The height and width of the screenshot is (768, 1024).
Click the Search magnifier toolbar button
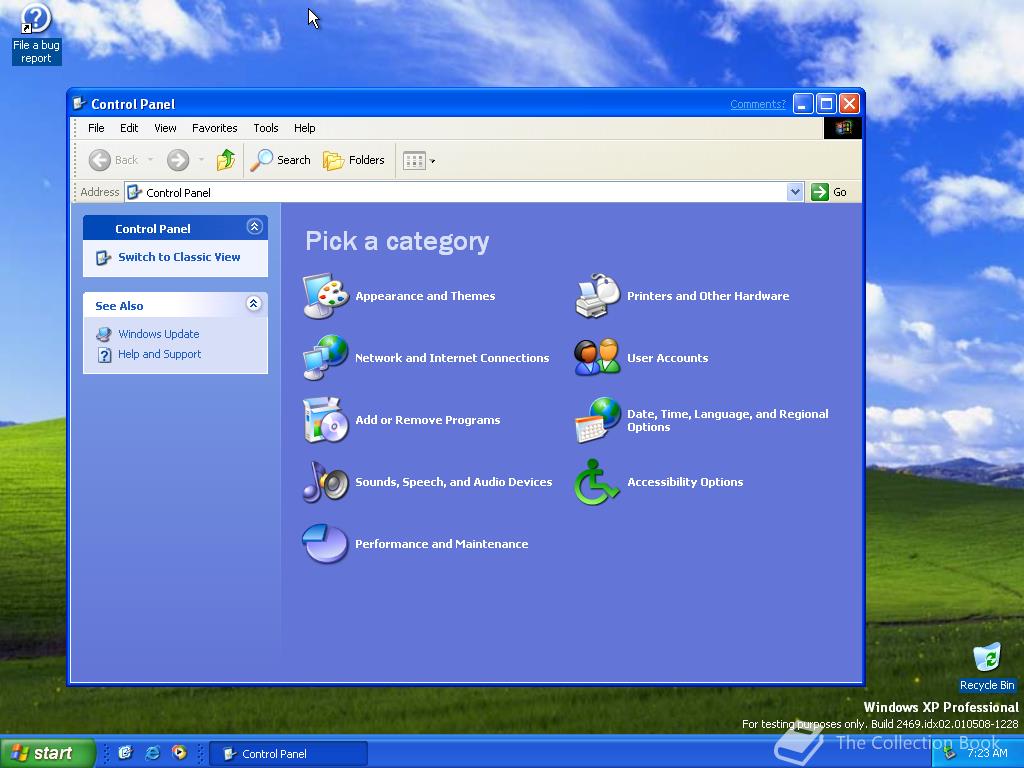(281, 160)
